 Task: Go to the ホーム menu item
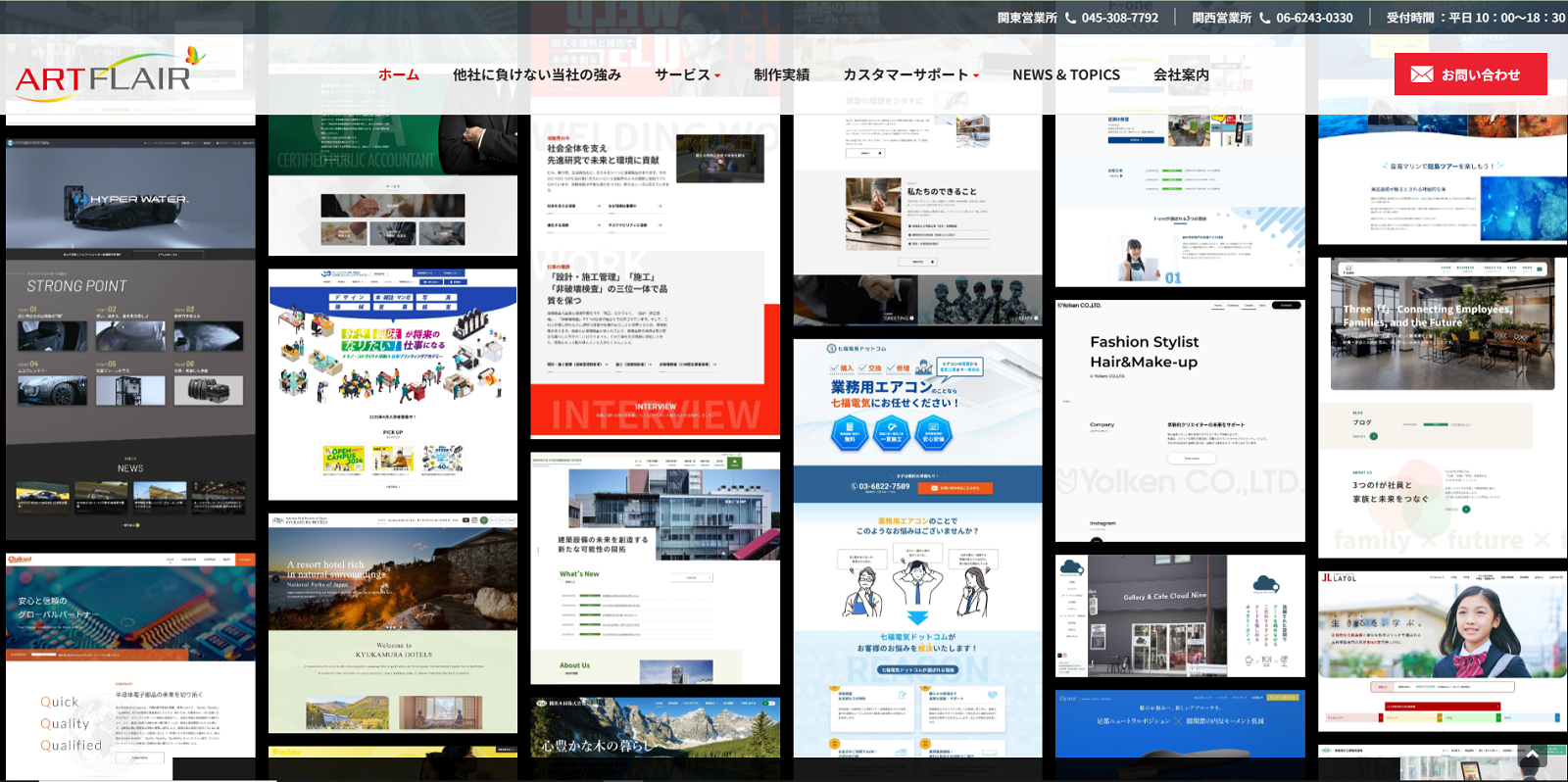[399, 74]
